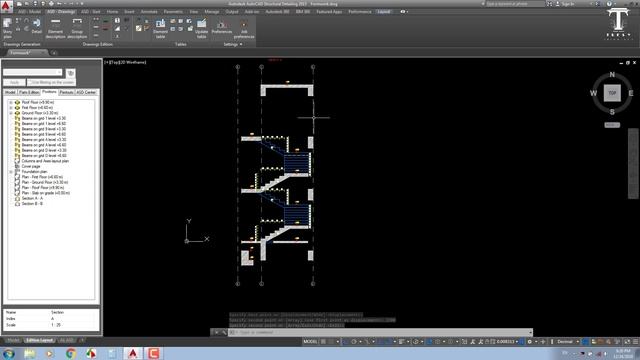Expand the Roof Floor (+9.90 m) node
640x360 pixels.
[x=11, y=102]
